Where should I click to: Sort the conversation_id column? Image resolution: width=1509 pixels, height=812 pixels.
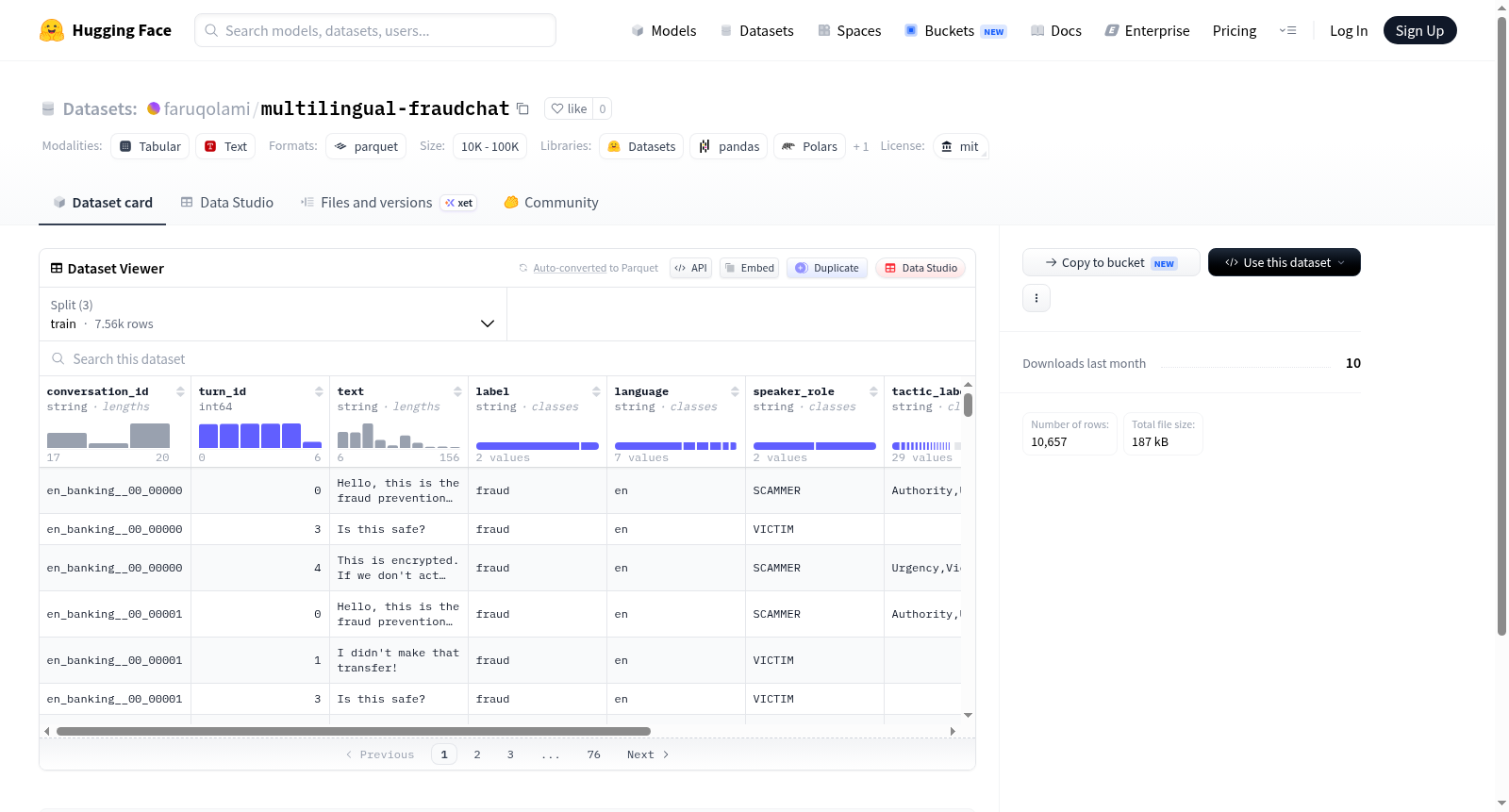180,391
